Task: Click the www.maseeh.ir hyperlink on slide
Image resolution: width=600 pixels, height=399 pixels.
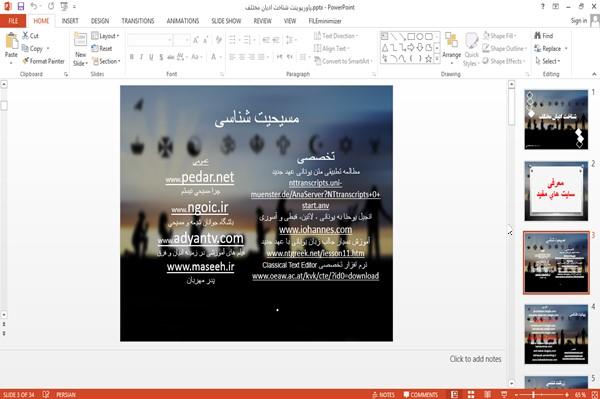Action: pyautogui.click(x=201, y=267)
